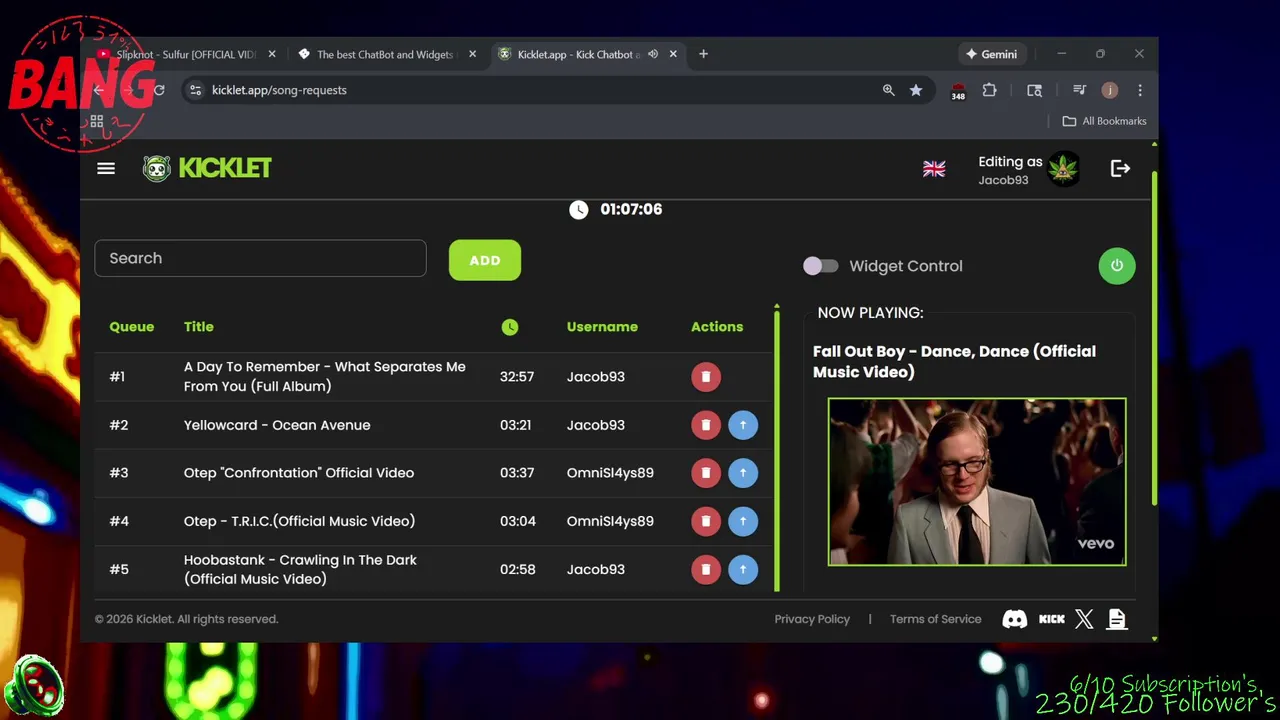Move Yellowcard - Ocean Avenue up
Screen dimensions: 1280x720
click(743, 425)
